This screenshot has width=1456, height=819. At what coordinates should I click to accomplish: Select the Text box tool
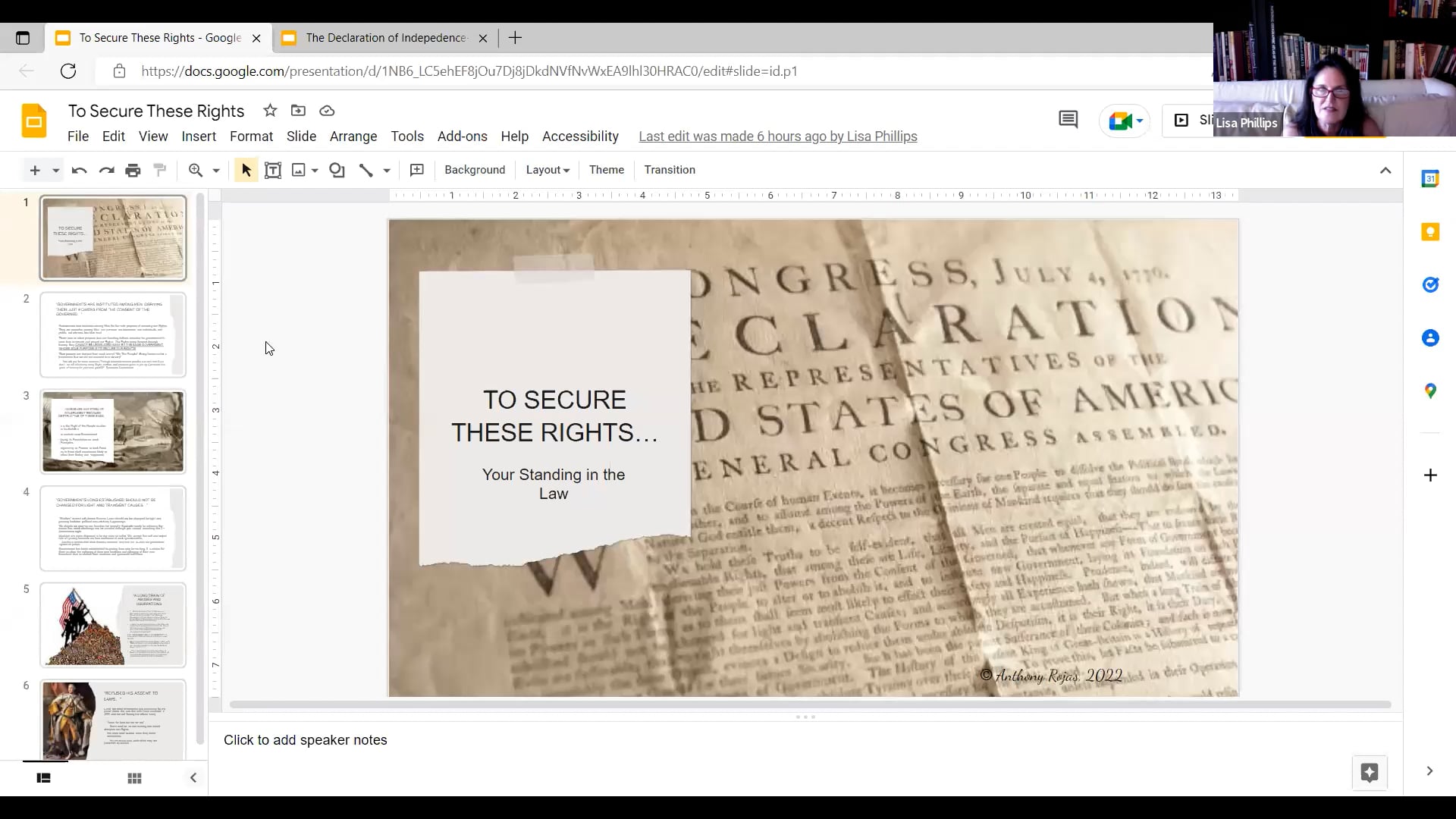coord(273,170)
